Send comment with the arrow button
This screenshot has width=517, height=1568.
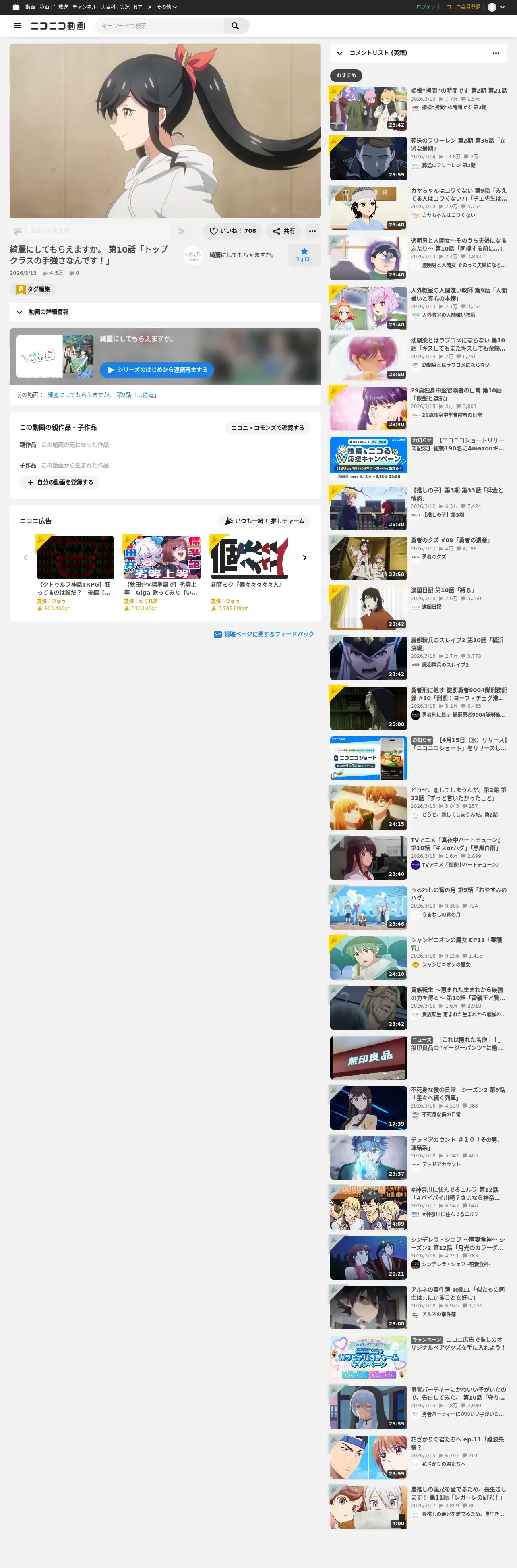[181, 231]
